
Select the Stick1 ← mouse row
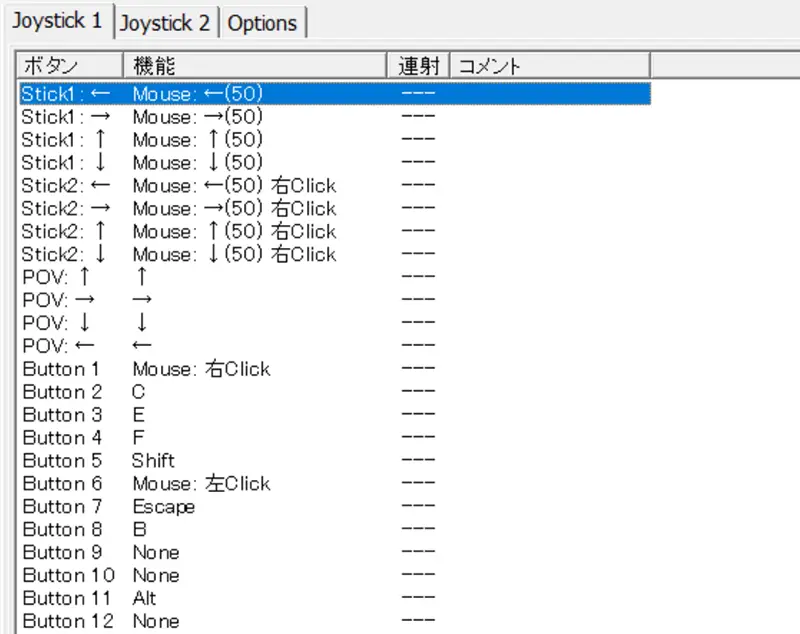point(335,94)
